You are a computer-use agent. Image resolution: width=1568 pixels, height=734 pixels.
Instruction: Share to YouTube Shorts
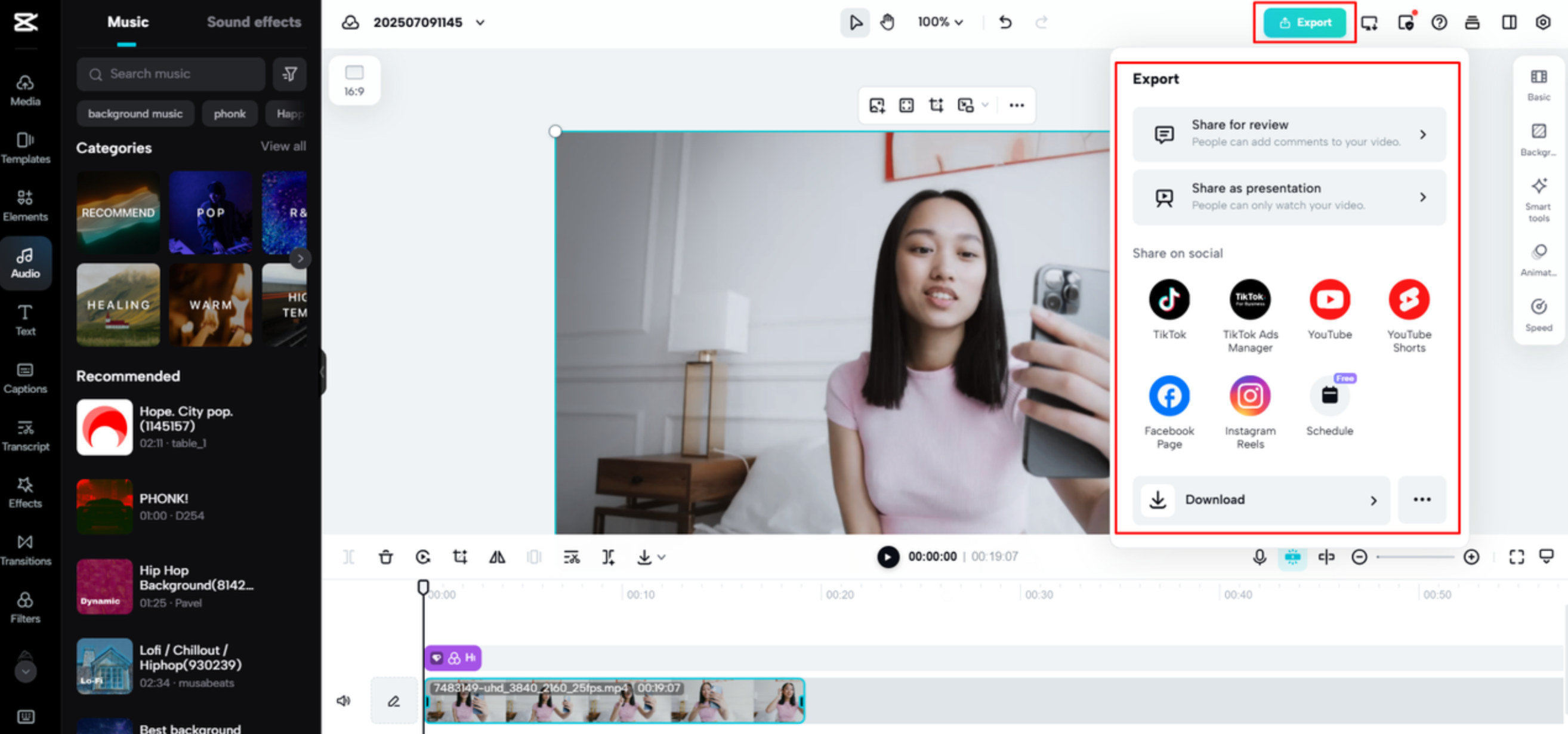(1409, 316)
